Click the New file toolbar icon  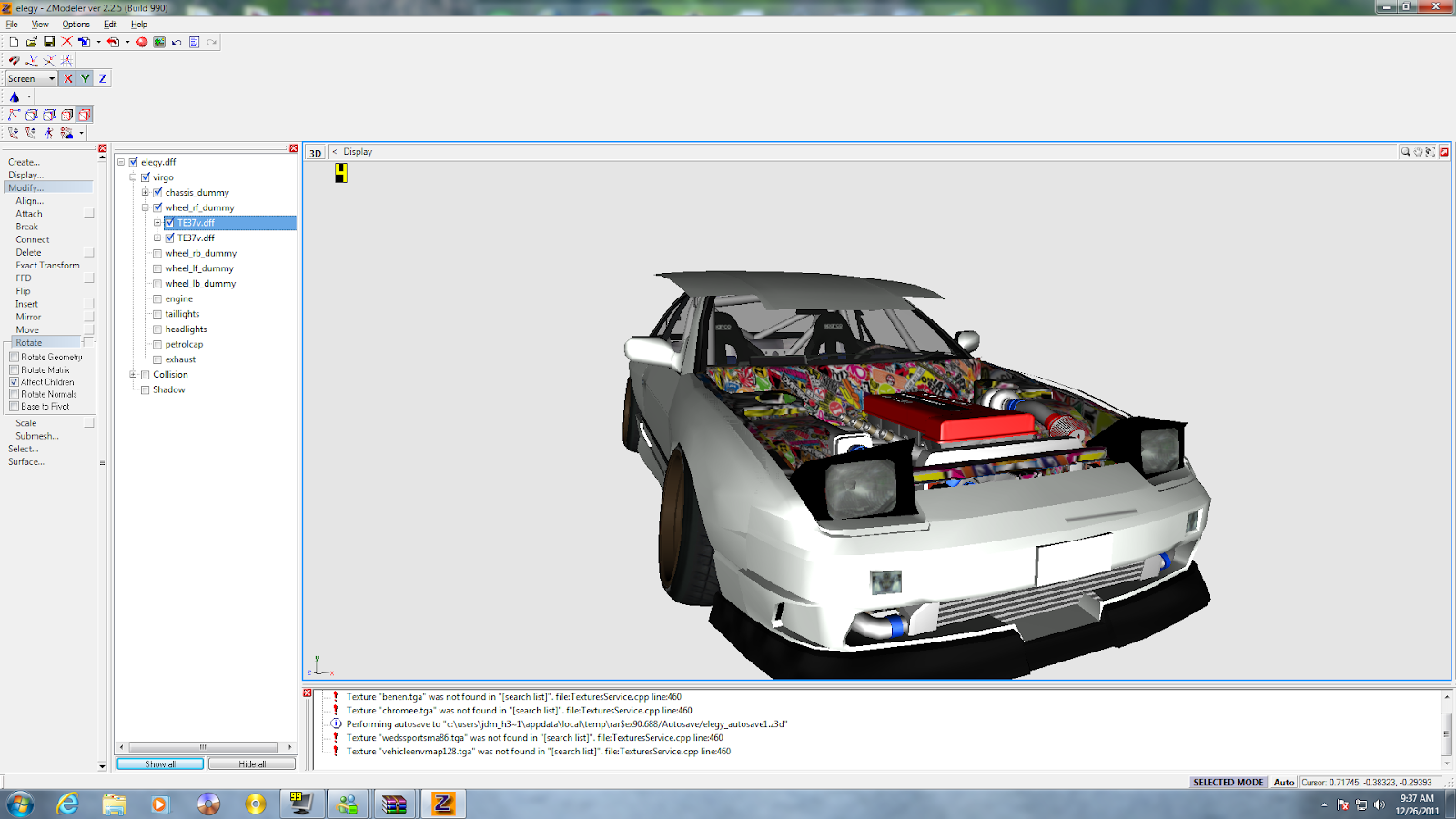coord(14,42)
